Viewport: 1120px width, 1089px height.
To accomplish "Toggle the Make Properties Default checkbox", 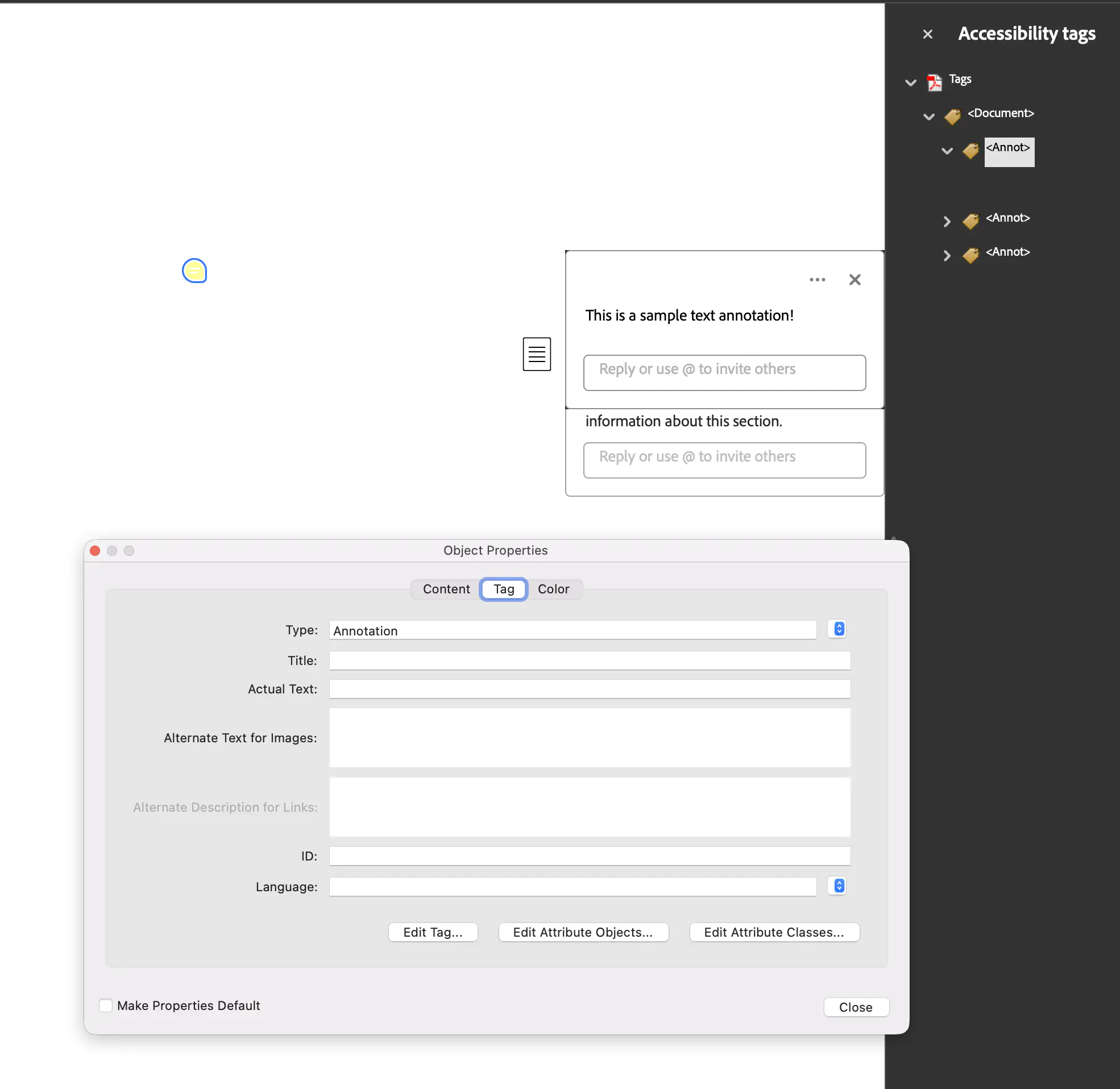I will (106, 1005).
